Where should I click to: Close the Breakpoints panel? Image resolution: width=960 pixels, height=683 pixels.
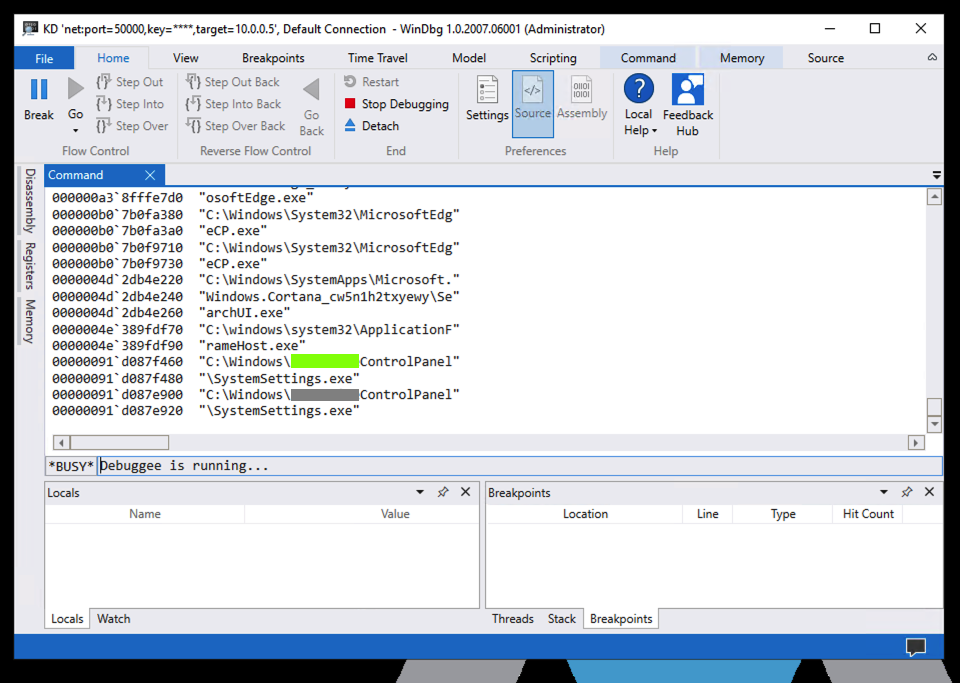[929, 492]
